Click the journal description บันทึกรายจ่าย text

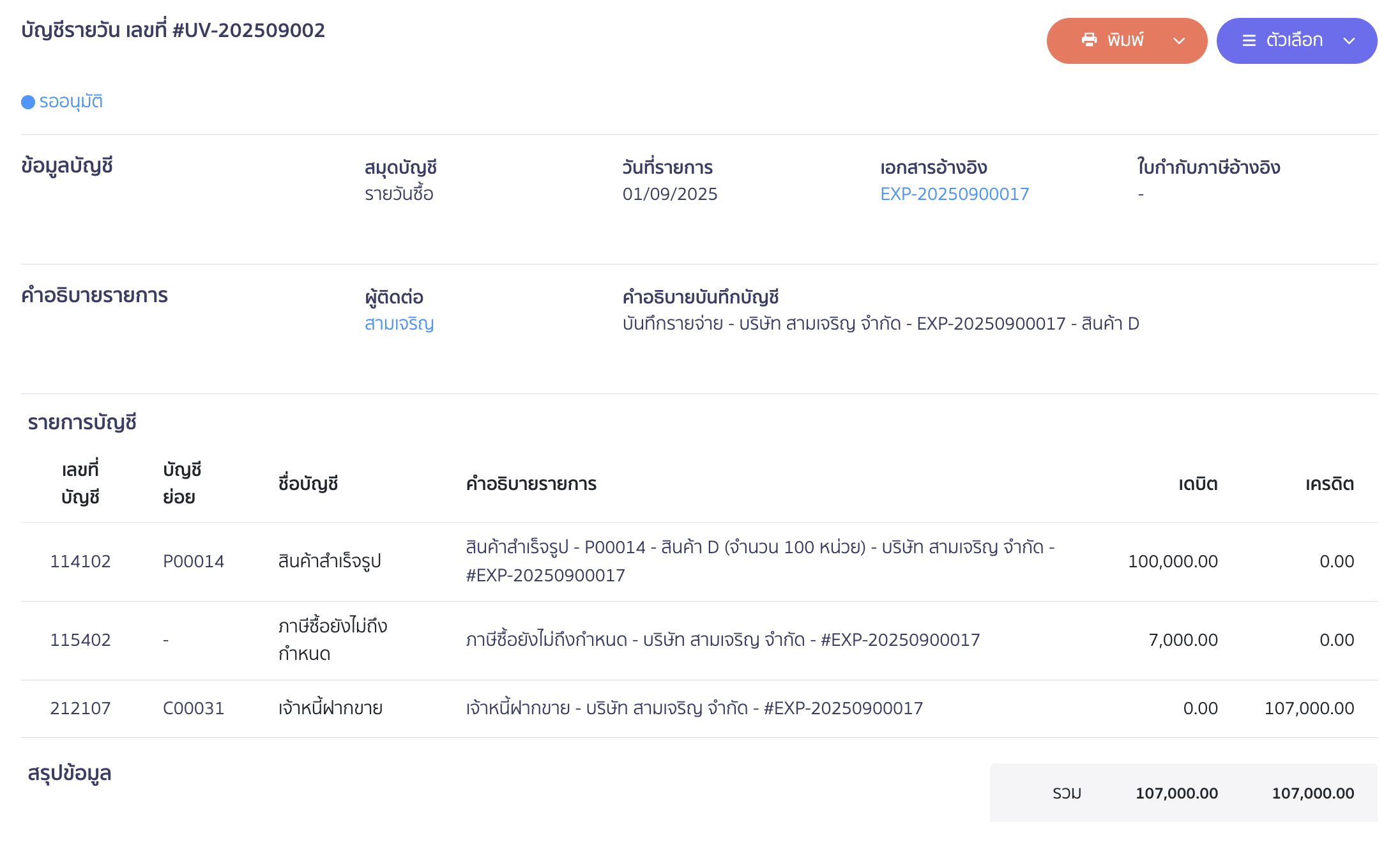coord(881,324)
